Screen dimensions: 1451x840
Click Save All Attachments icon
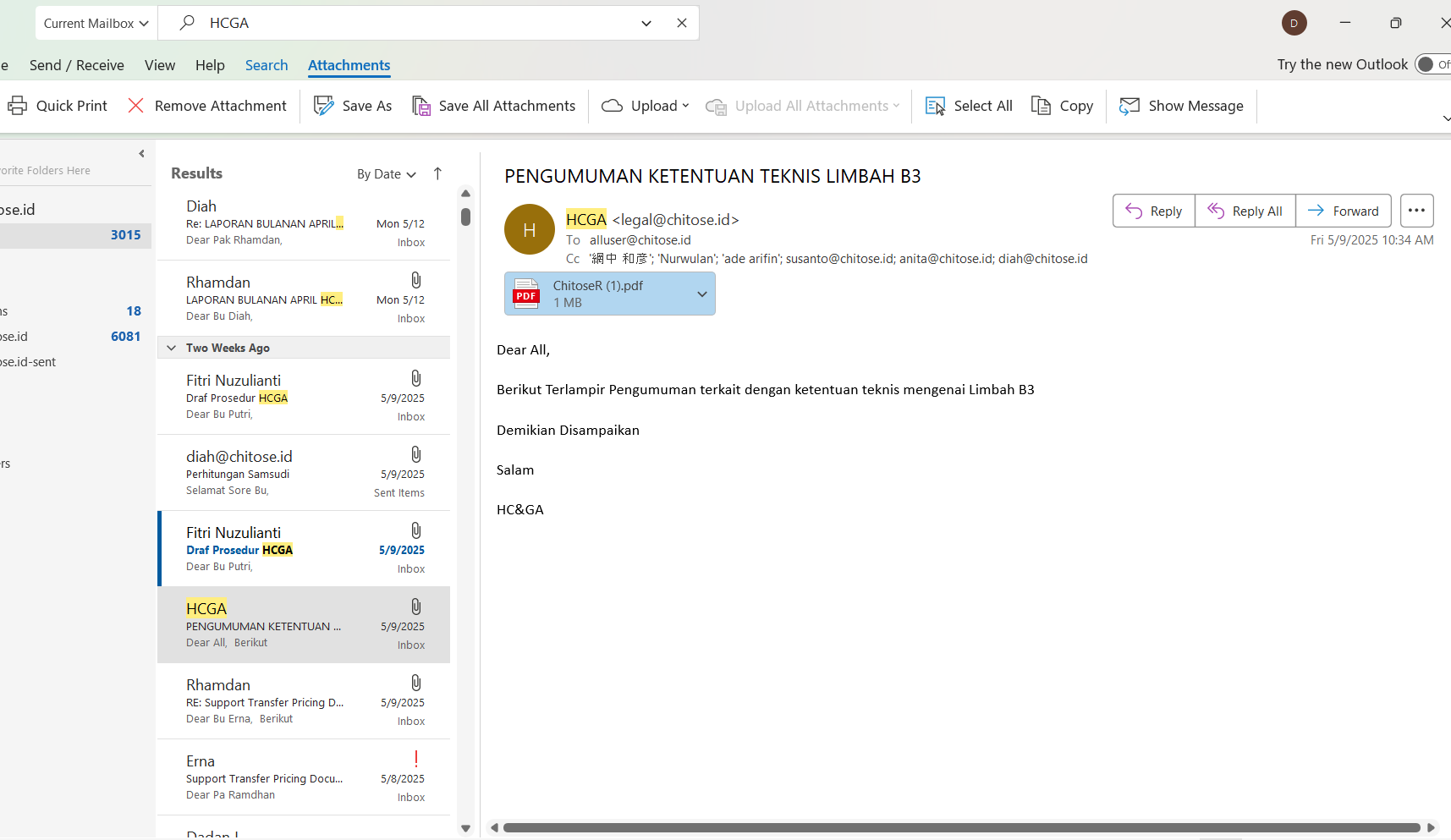pos(420,106)
